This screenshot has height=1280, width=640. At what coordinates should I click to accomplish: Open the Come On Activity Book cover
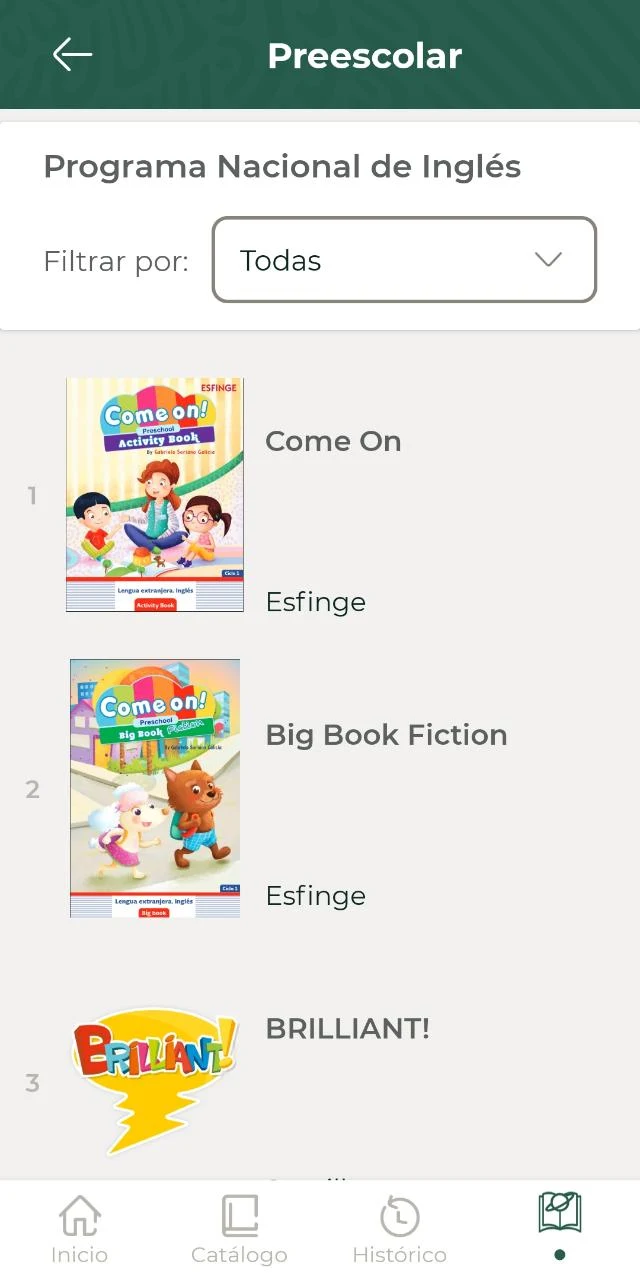(155, 495)
